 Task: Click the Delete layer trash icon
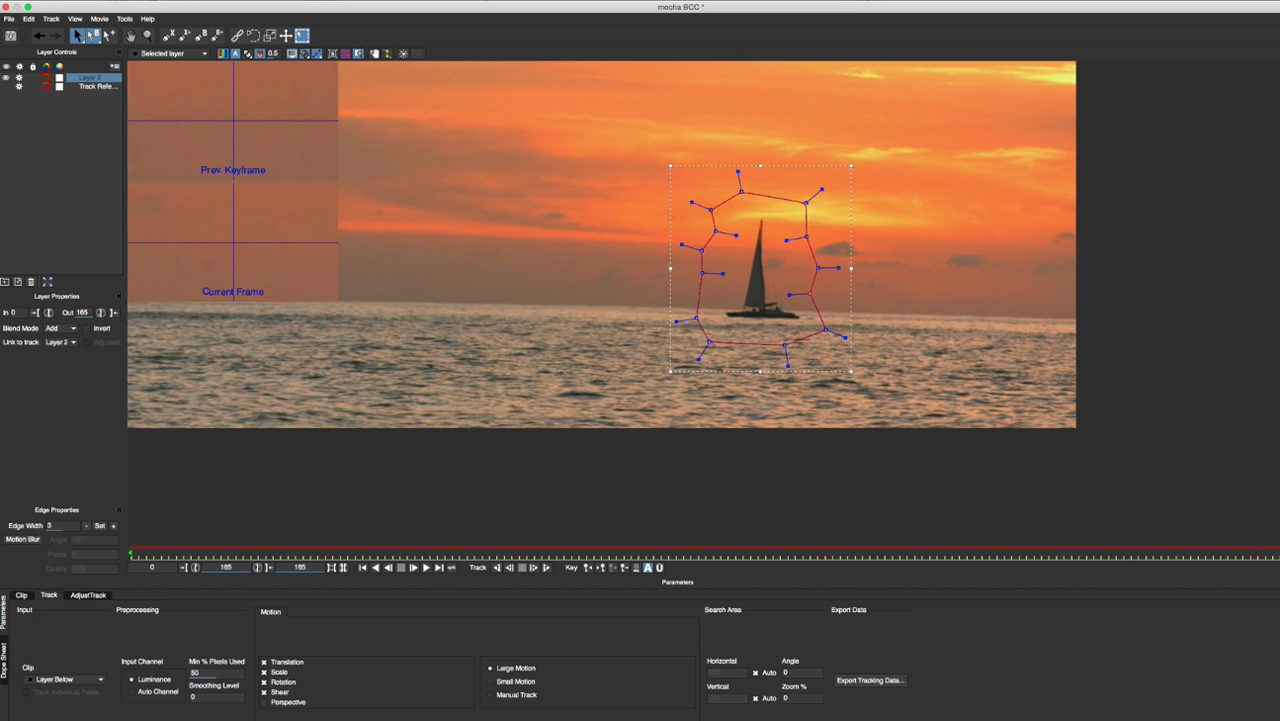pyautogui.click(x=31, y=282)
